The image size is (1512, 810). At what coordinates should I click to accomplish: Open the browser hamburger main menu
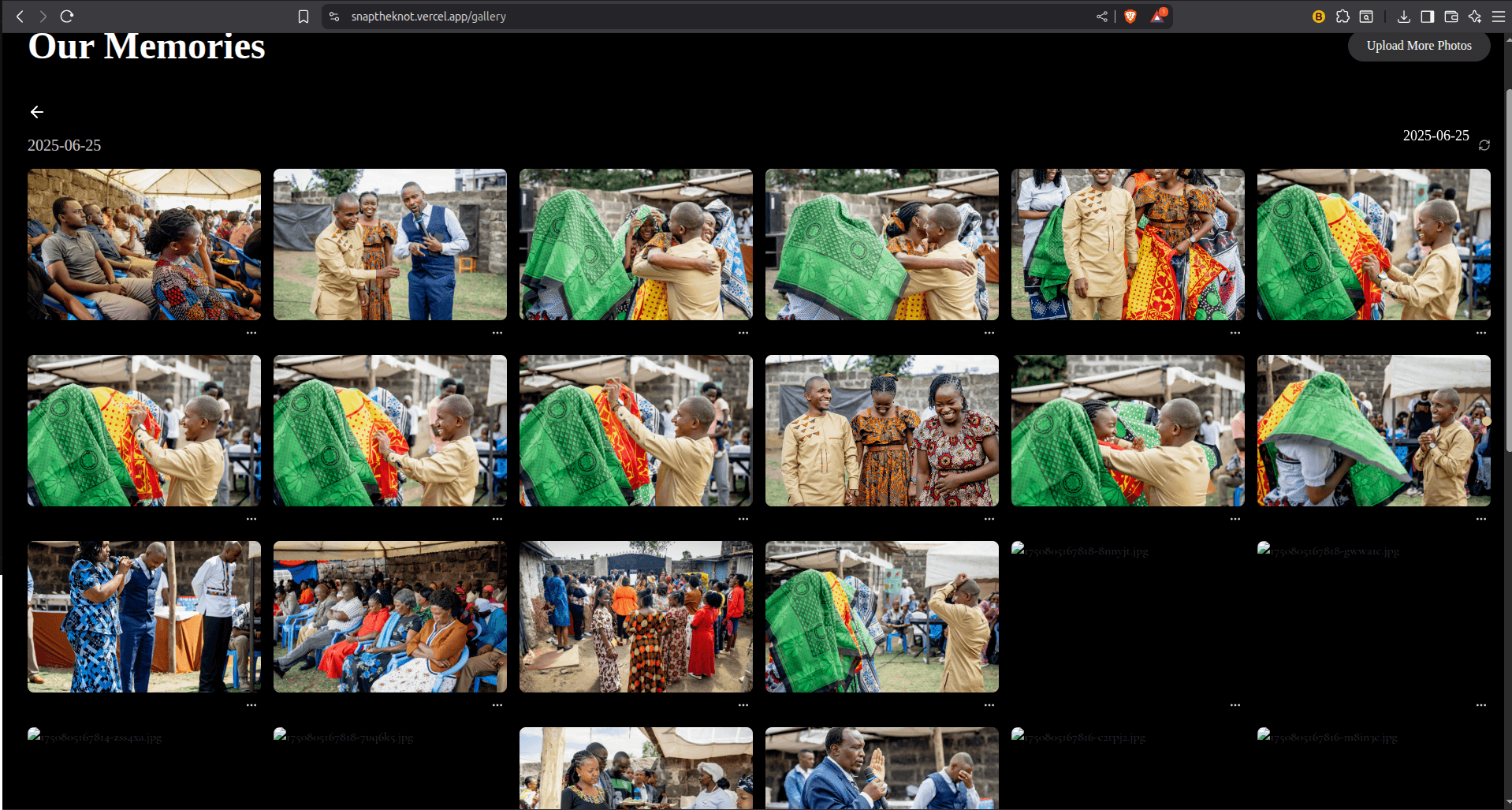click(1498, 17)
